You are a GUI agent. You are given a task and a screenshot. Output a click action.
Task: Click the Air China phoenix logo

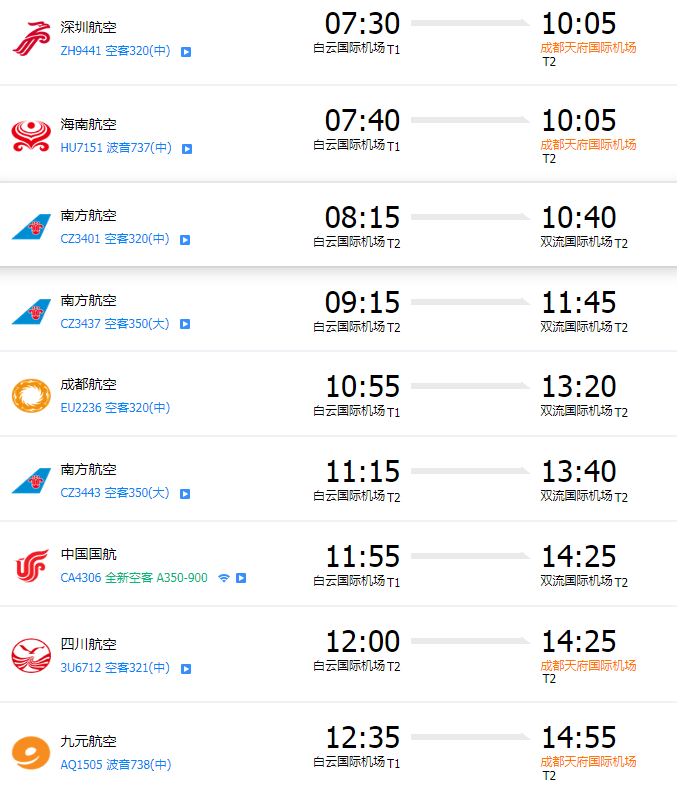click(x=31, y=565)
